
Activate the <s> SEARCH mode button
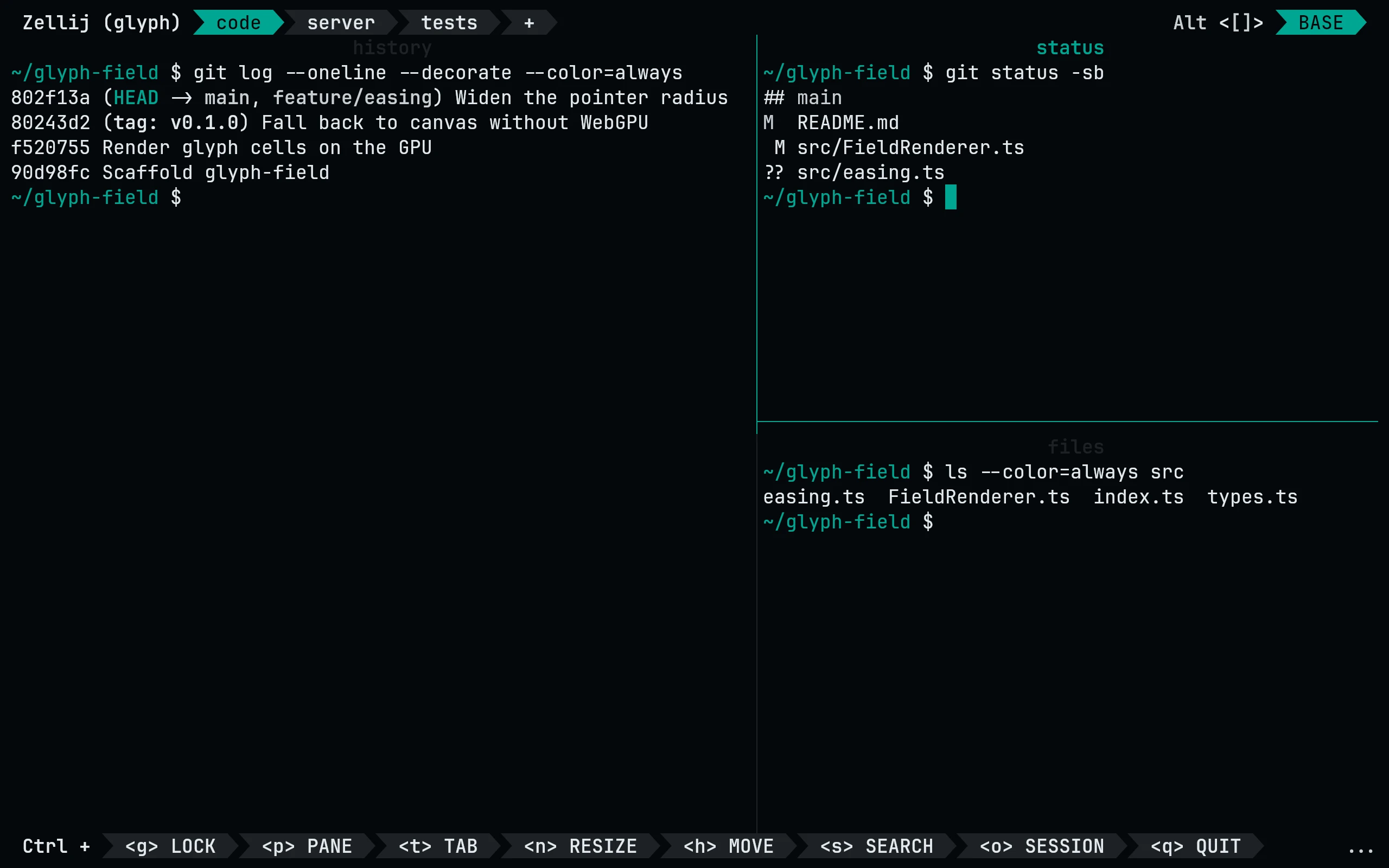point(876,846)
